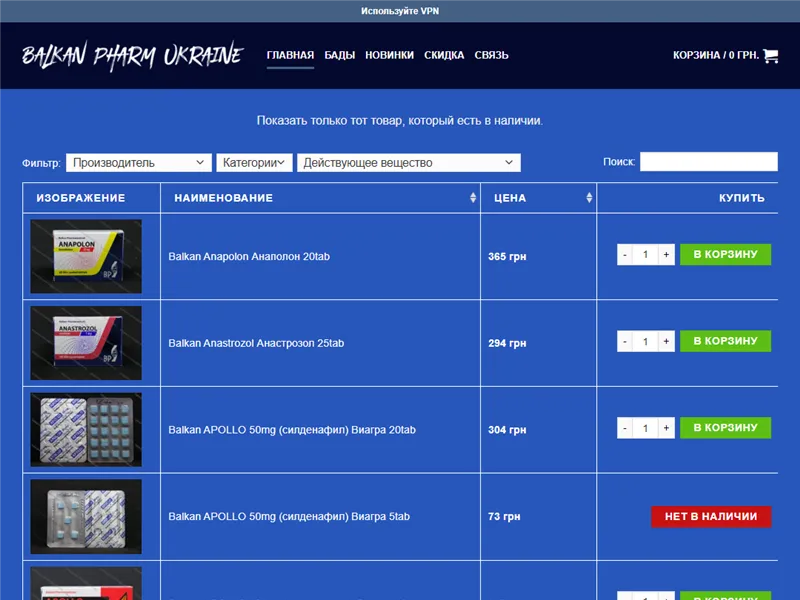
Task: Click the plus button for Anapolon quantity
Action: (666, 255)
